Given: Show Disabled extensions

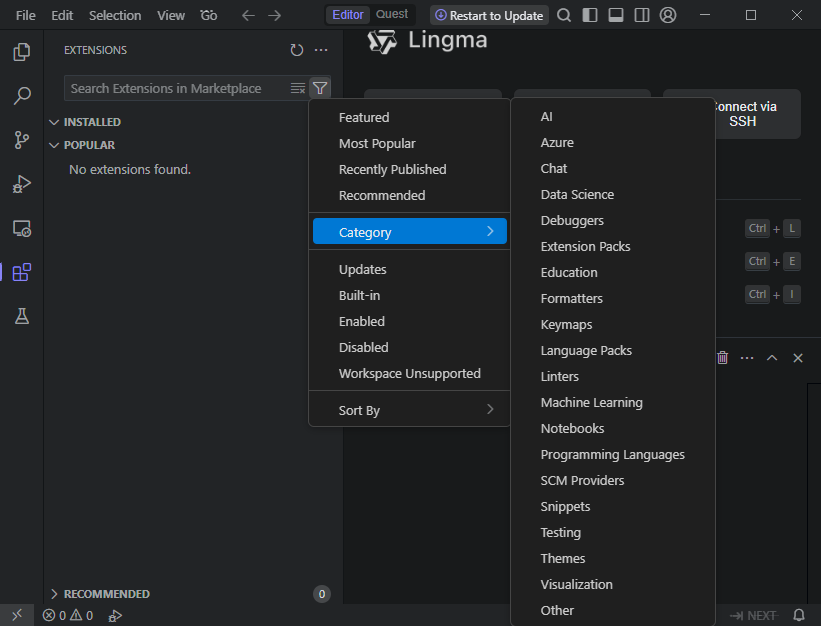Looking at the screenshot, I should (x=409, y=347).
